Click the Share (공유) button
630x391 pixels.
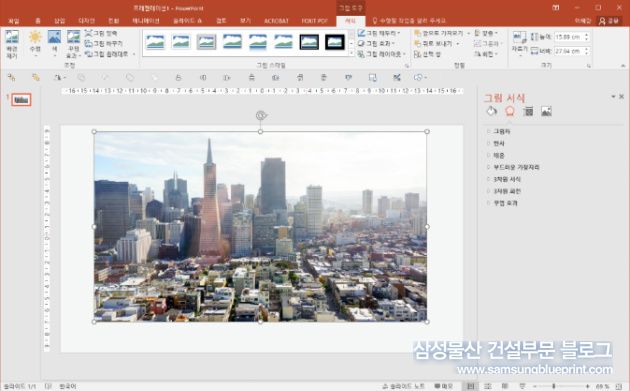coord(609,21)
